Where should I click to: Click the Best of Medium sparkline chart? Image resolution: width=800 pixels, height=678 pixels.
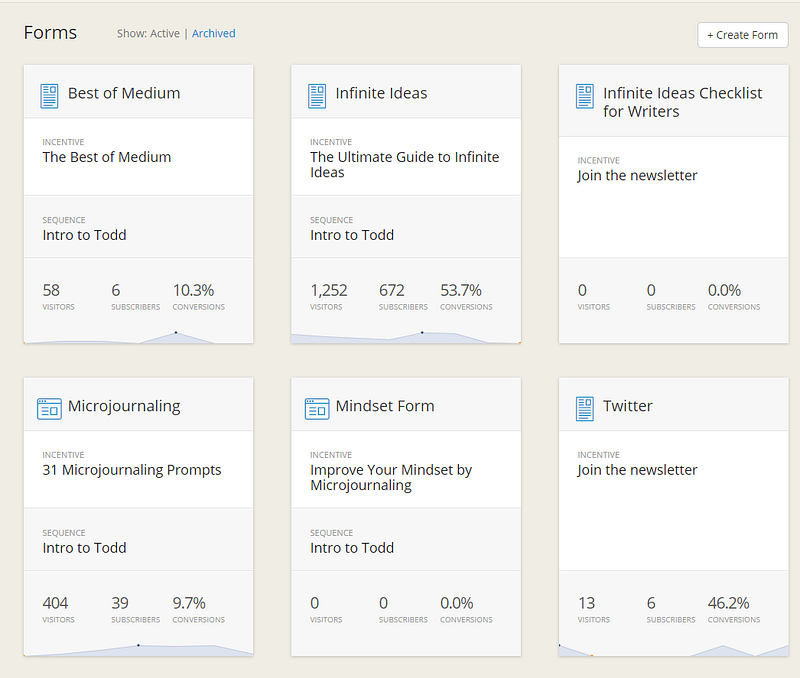click(138, 337)
